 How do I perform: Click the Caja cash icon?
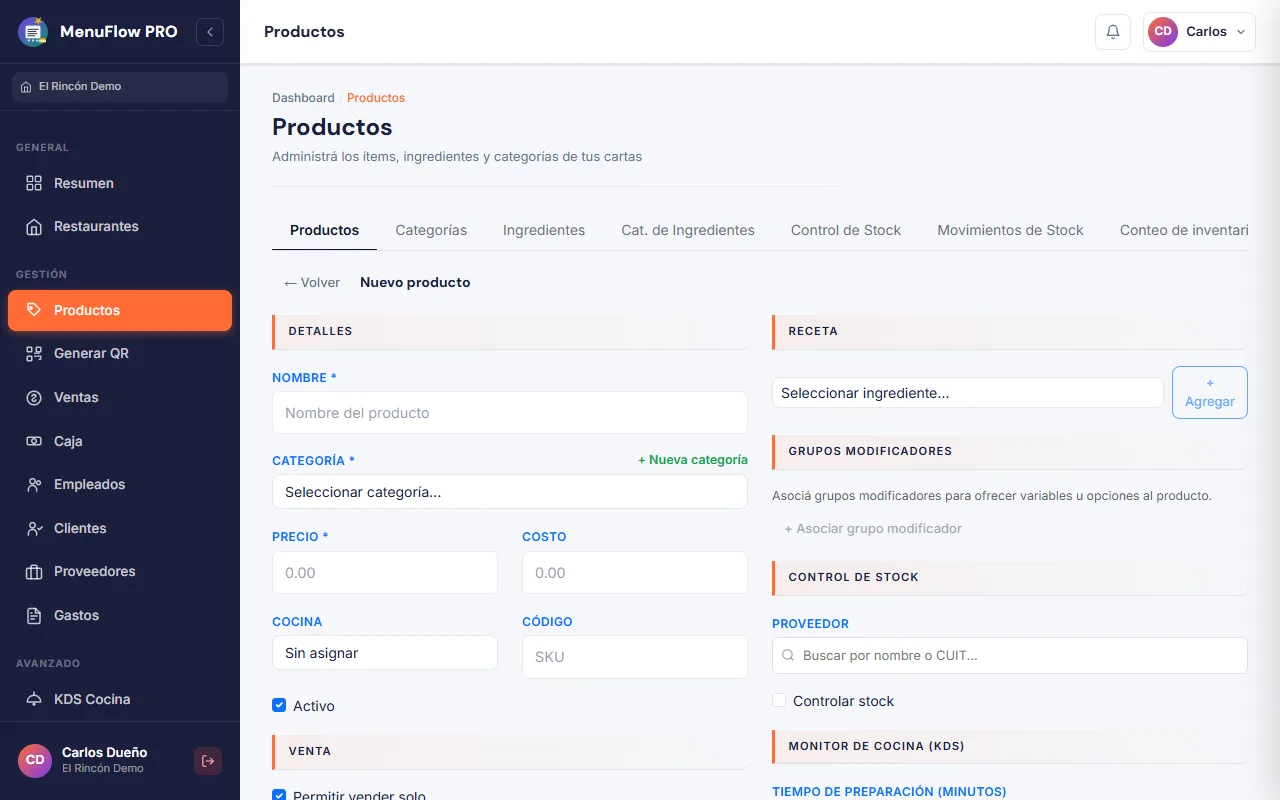tap(34, 441)
